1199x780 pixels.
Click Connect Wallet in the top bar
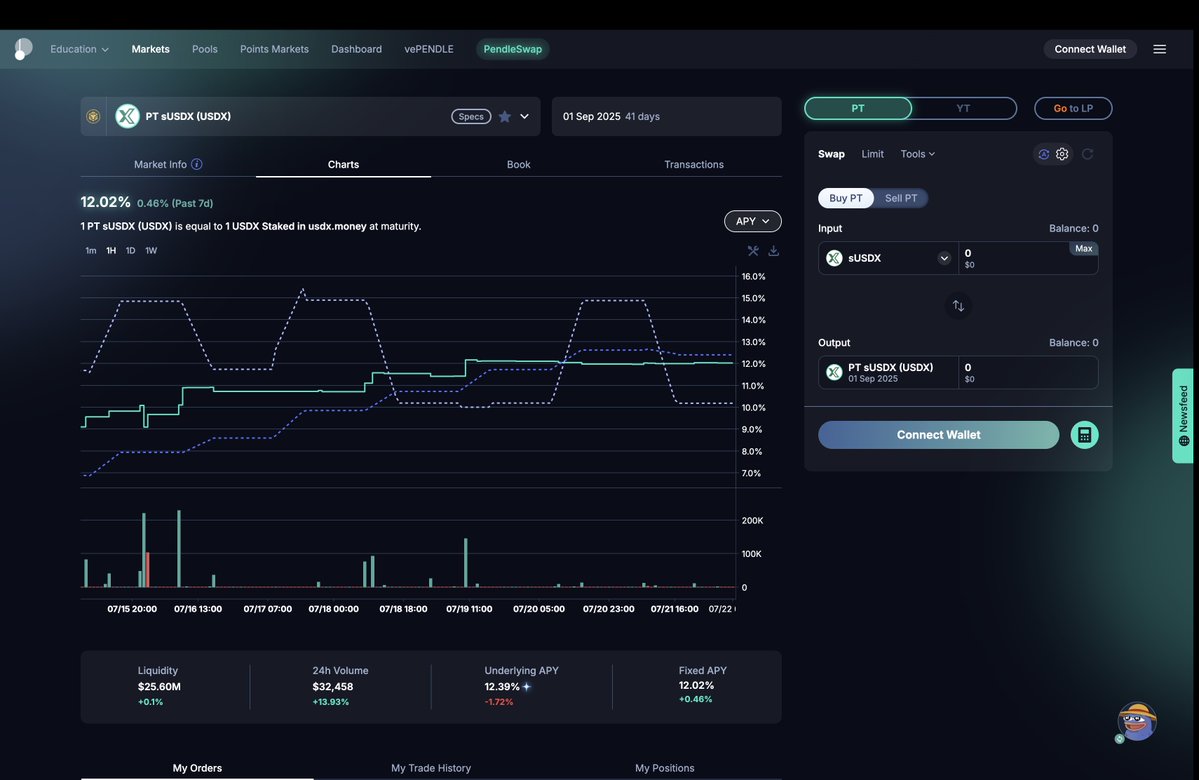click(1090, 49)
